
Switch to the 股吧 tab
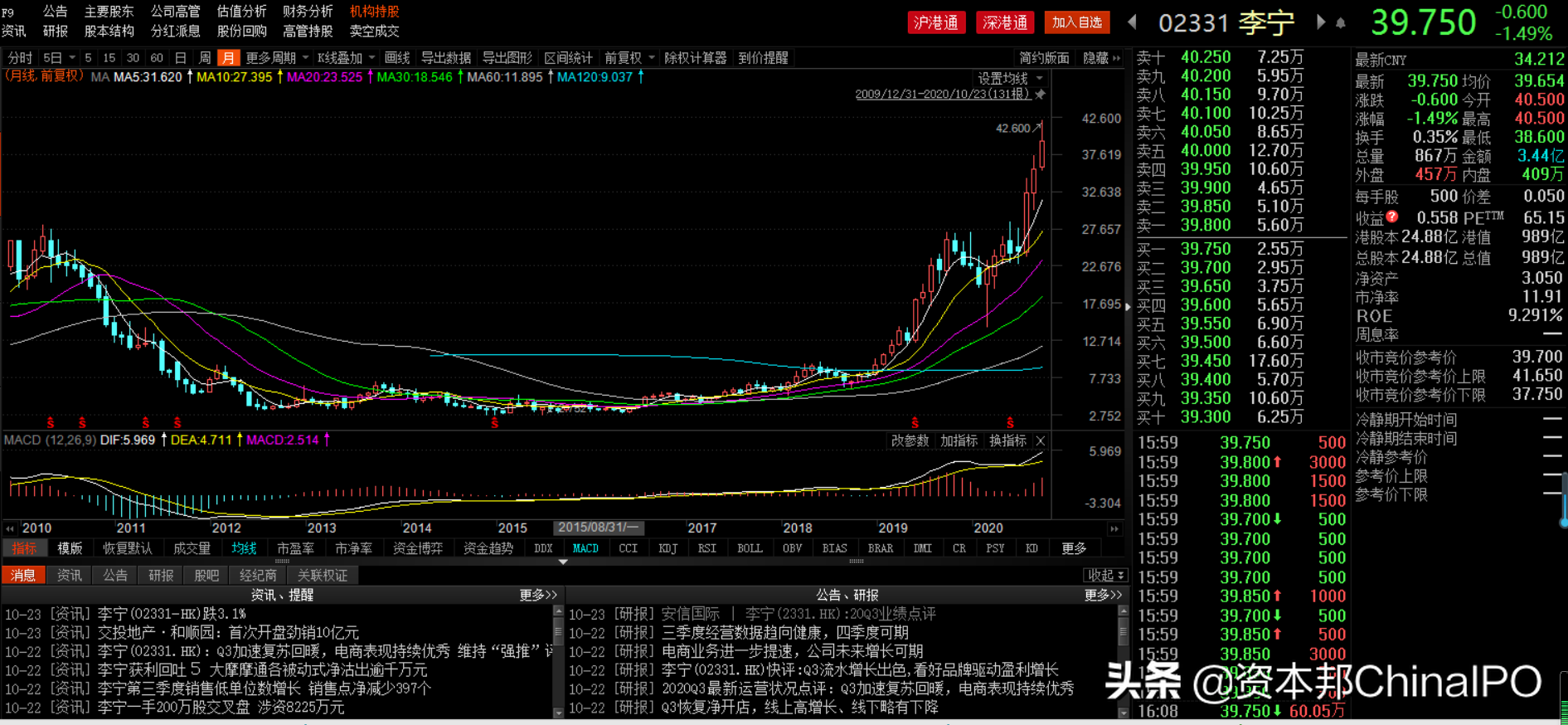[206, 575]
